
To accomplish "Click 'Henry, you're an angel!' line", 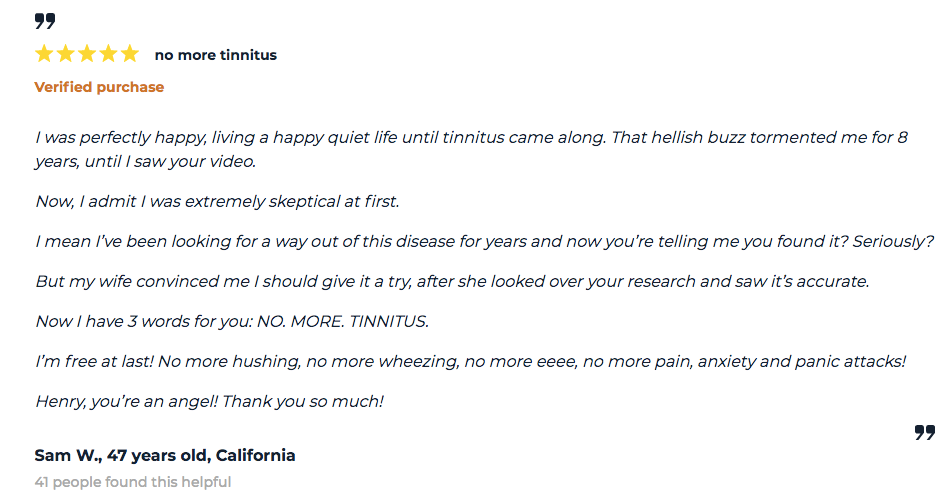I will [x=209, y=401].
